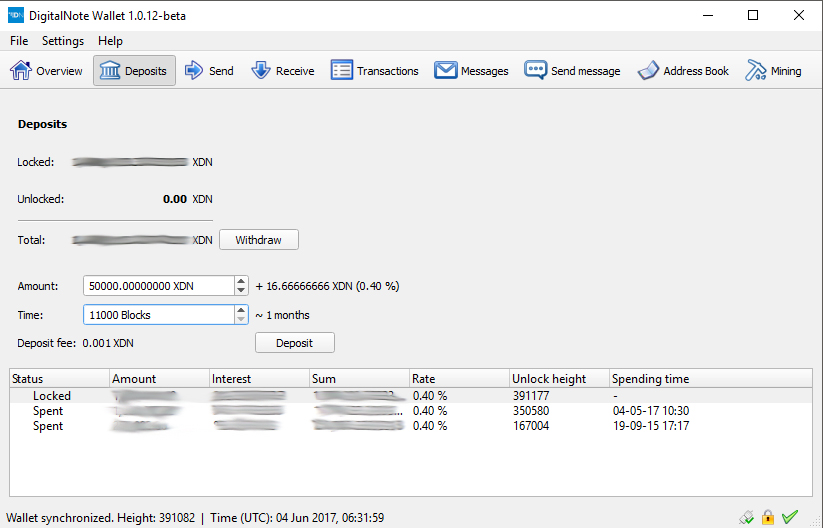Open the File menu
The image size is (823, 528).
tap(19, 41)
